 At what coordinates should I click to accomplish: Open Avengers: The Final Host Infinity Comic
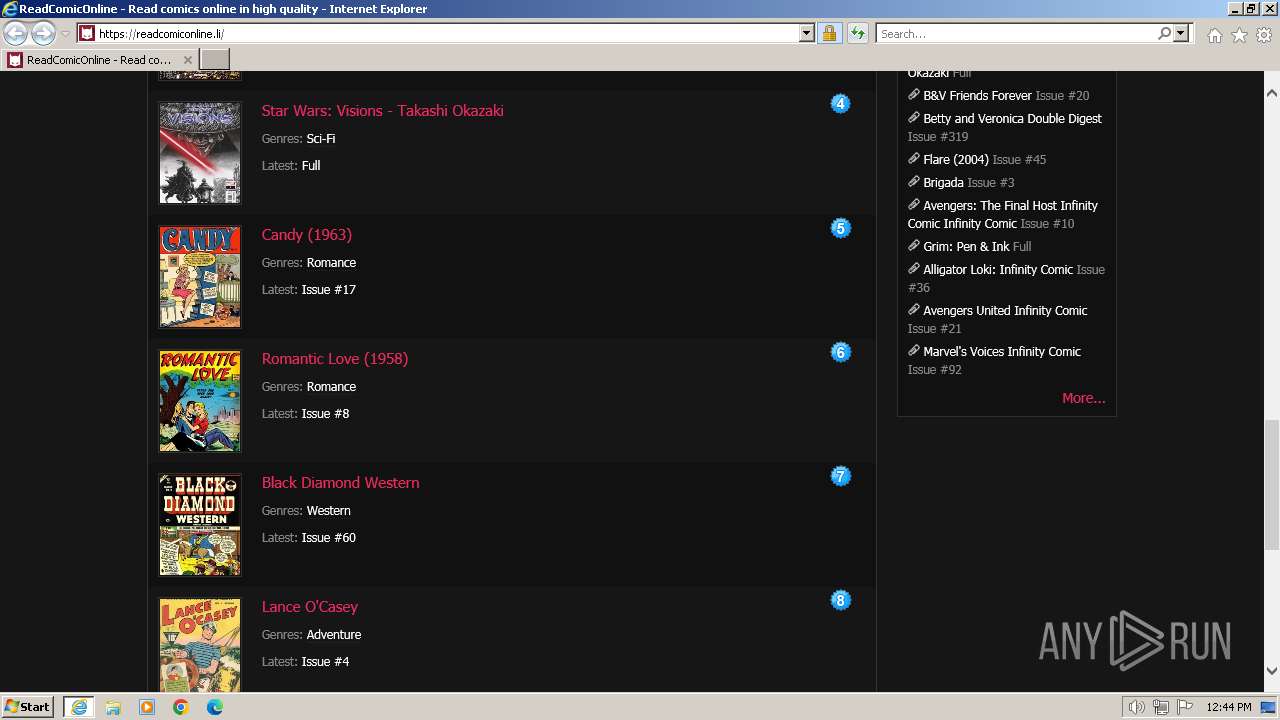[x=1003, y=215]
